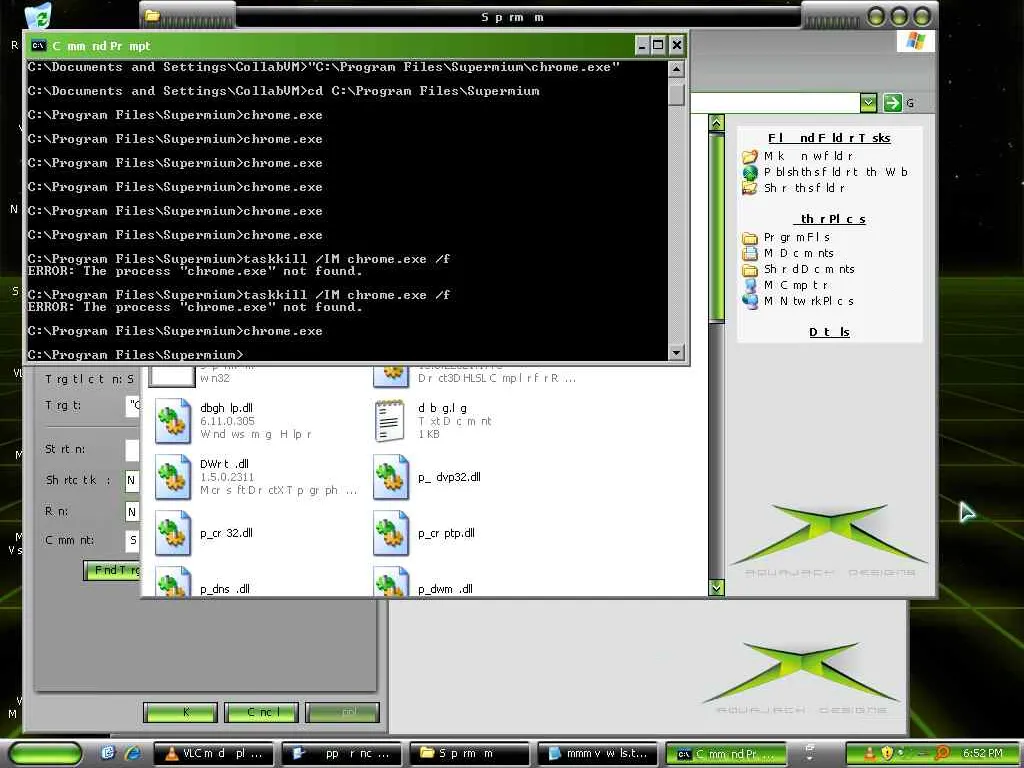Click into the Start in input field
This screenshot has height=768, width=1024.
133,449
